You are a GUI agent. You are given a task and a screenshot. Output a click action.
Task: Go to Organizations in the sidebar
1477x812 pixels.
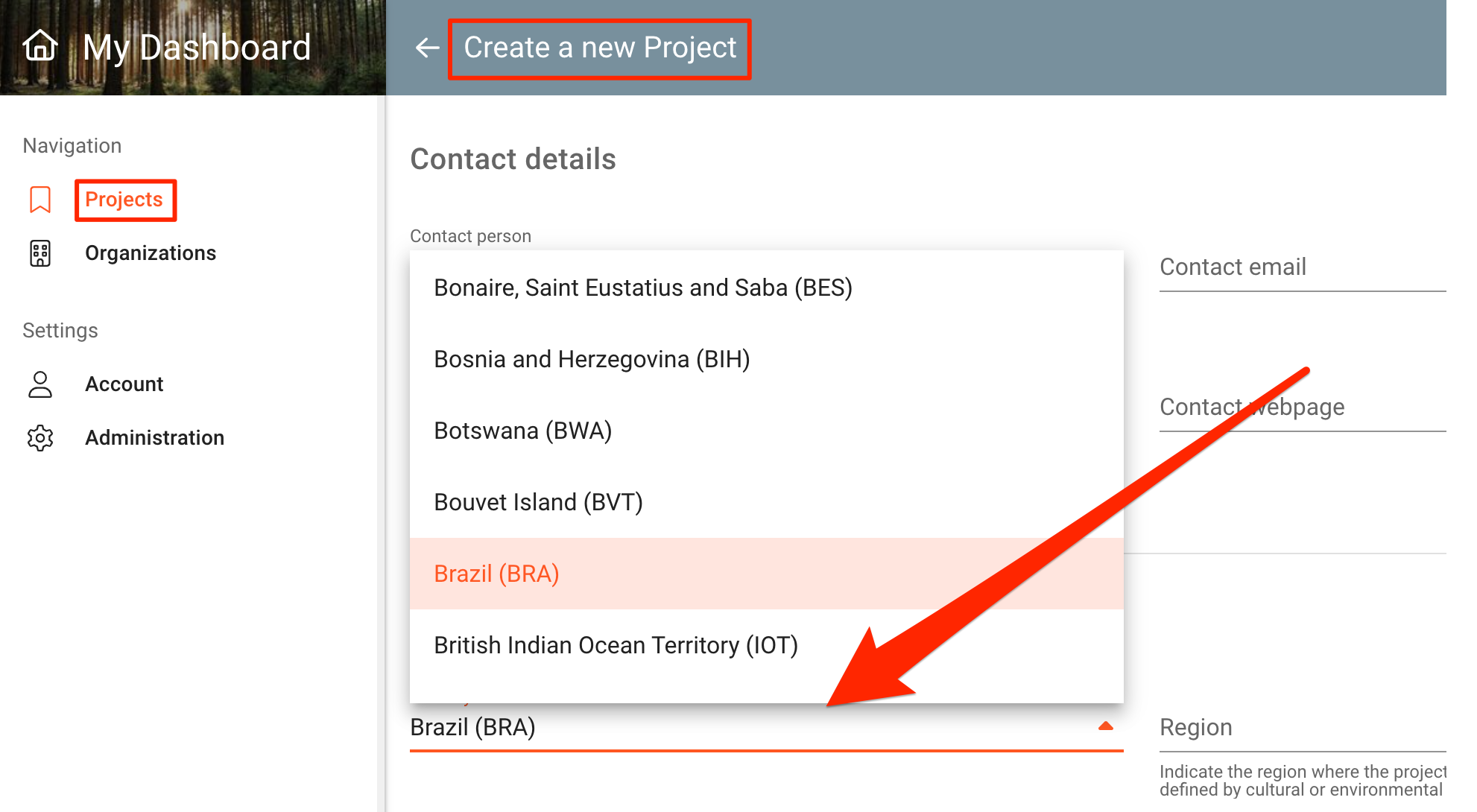point(151,253)
